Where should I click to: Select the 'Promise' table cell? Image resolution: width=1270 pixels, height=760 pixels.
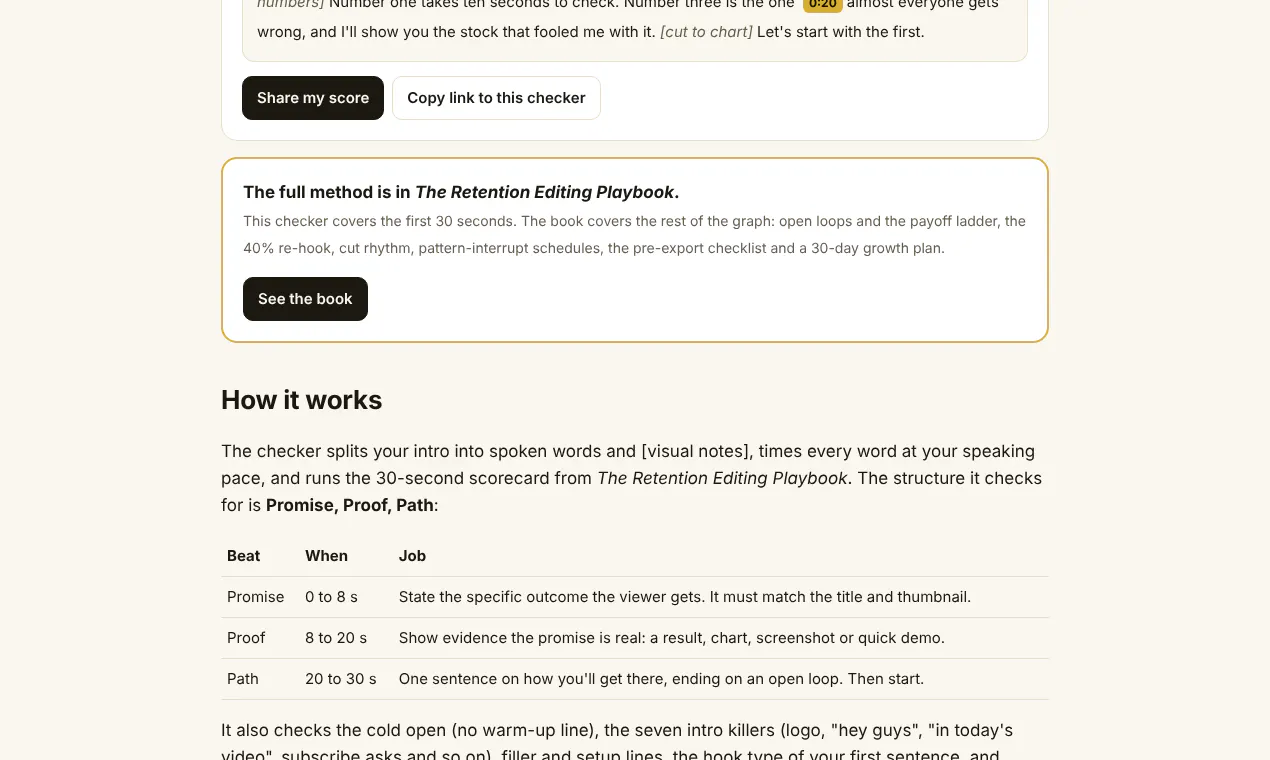(256, 597)
